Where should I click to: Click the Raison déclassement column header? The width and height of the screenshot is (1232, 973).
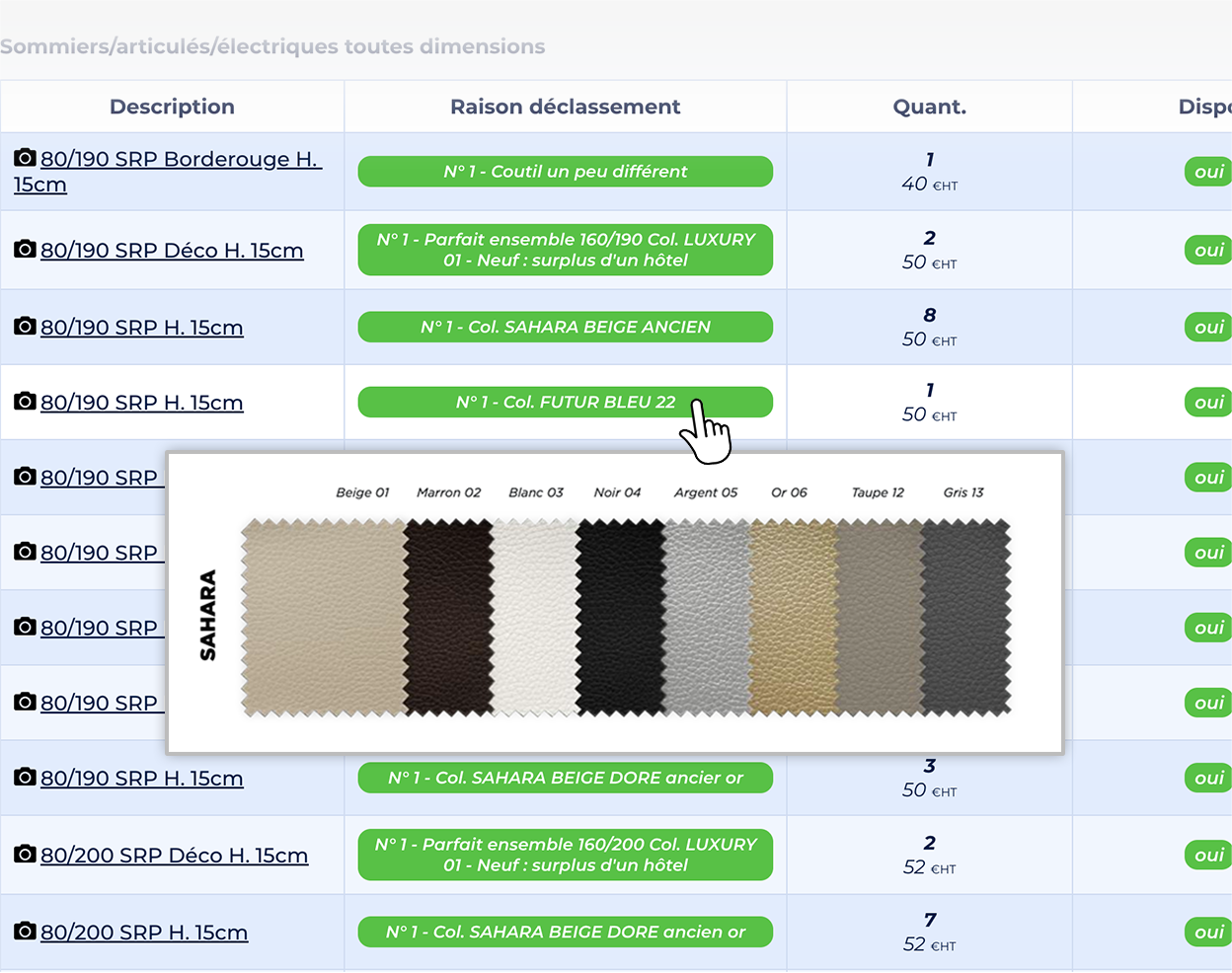pos(565,107)
